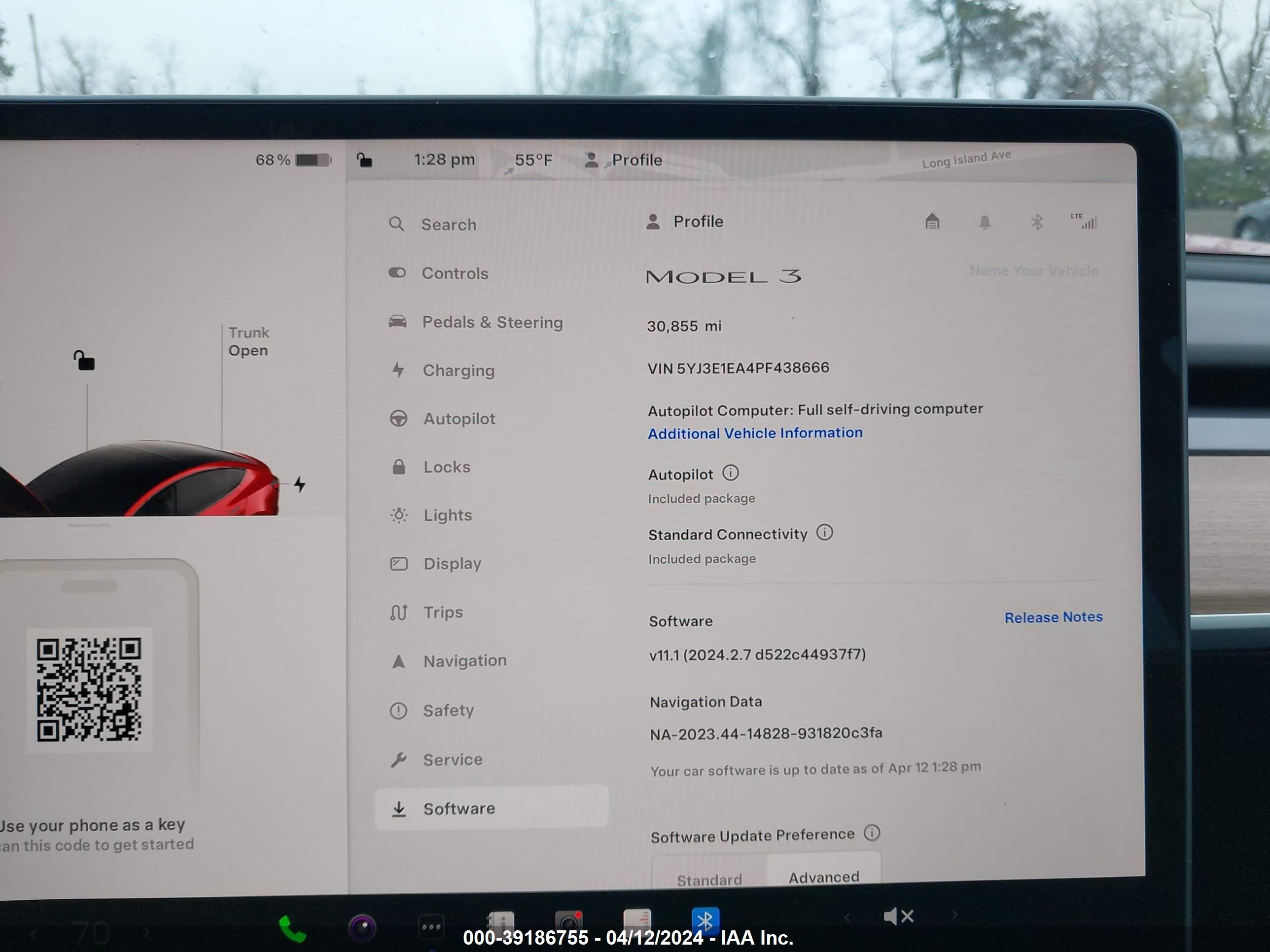The width and height of the screenshot is (1270, 952).
Task: Open Profile in the top status bar
Action: click(623, 160)
